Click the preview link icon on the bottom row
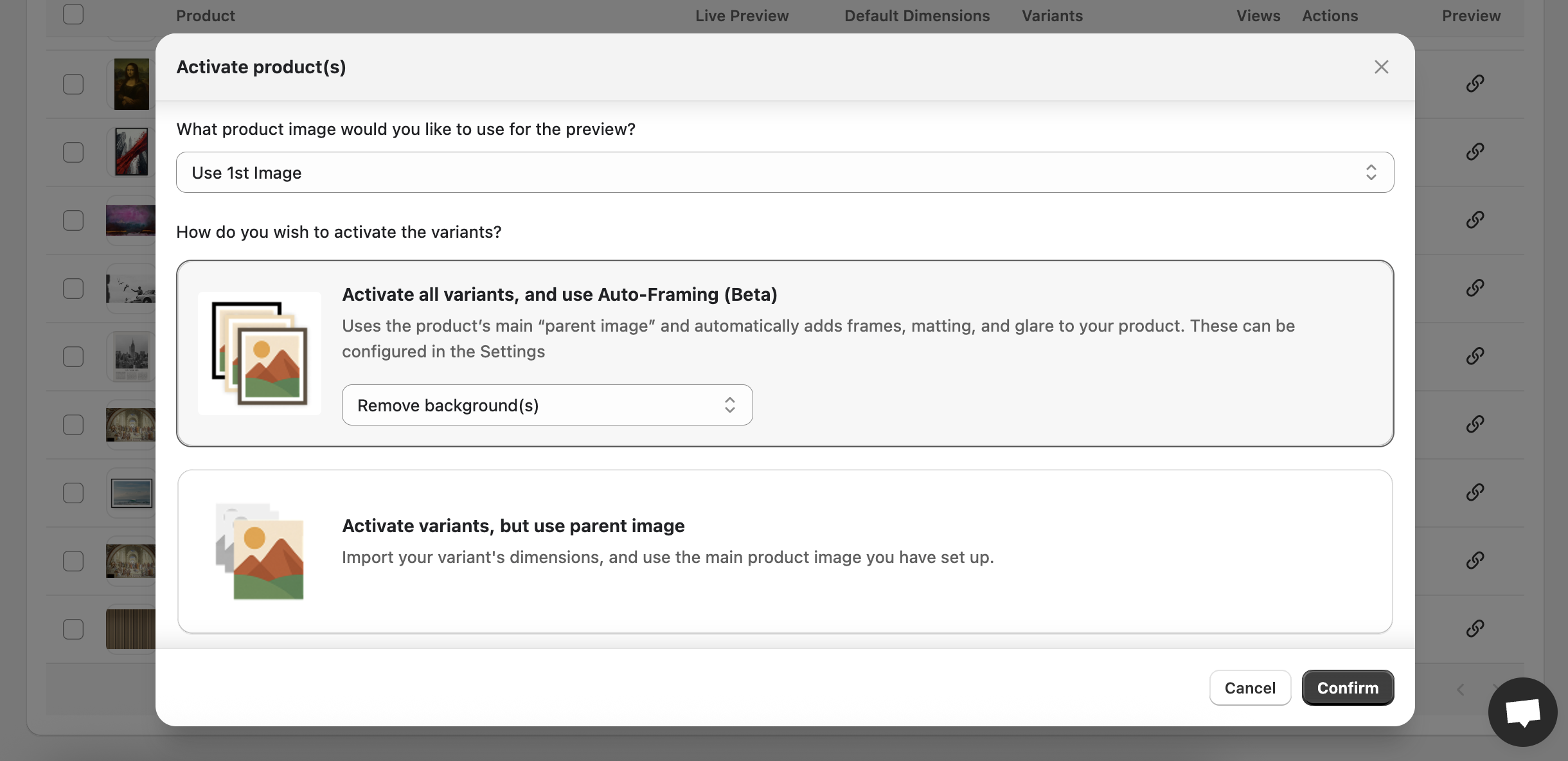Screen dimensions: 1568x761 coord(1475,629)
